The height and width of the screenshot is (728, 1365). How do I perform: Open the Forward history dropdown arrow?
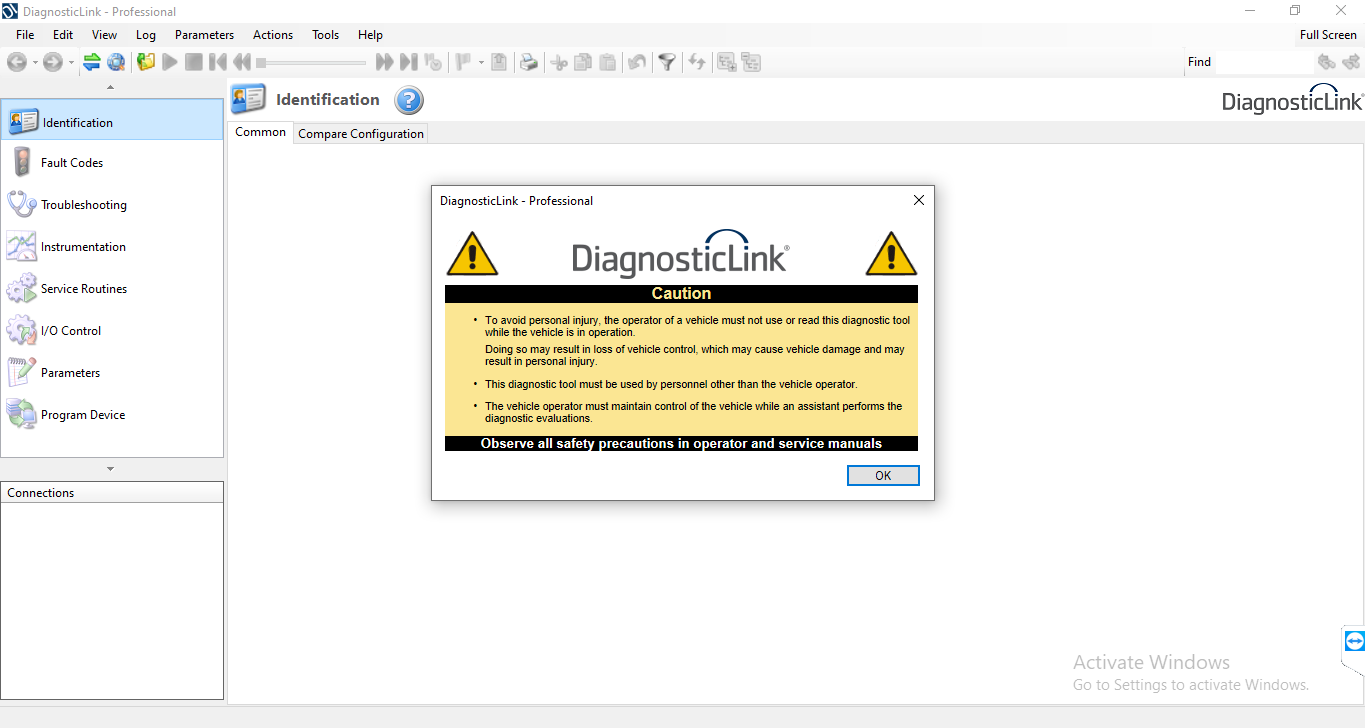coord(71,62)
